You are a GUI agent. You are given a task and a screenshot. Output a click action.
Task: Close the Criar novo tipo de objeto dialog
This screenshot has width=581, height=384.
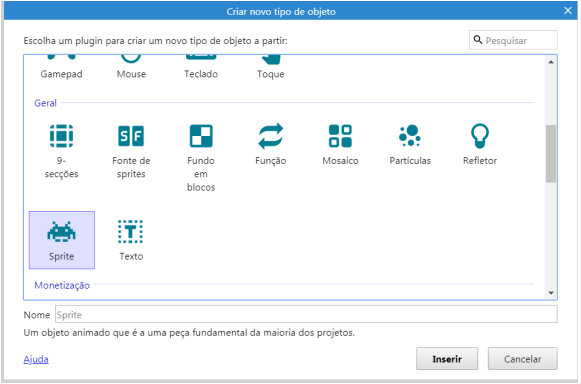tap(568, 11)
